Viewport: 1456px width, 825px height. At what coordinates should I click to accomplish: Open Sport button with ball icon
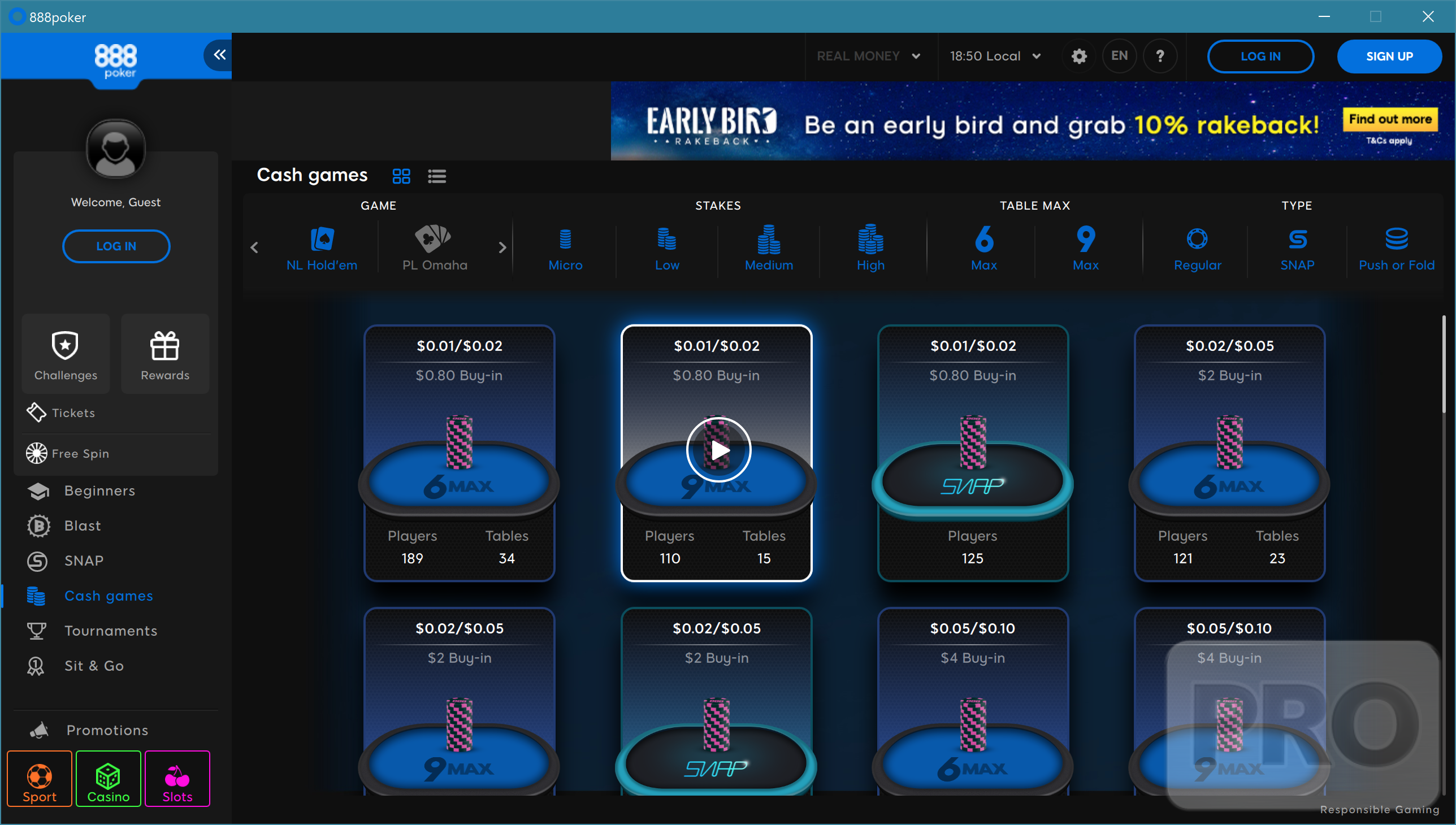[40, 779]
